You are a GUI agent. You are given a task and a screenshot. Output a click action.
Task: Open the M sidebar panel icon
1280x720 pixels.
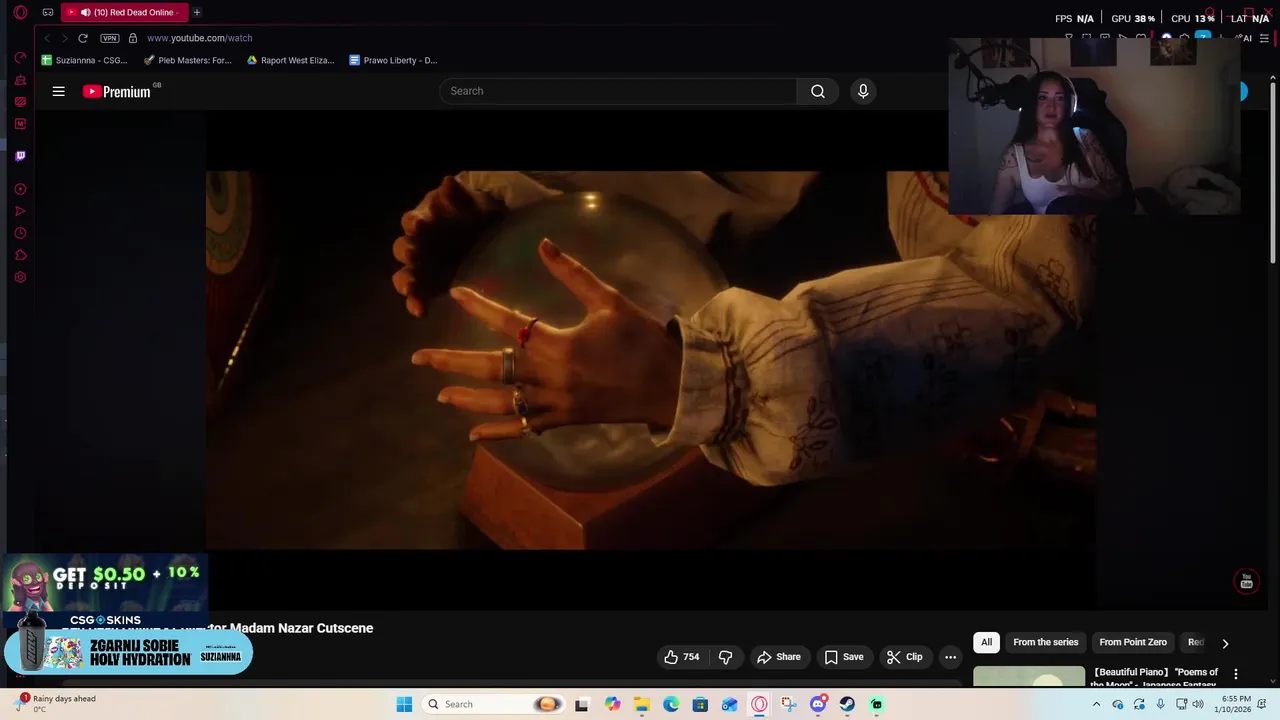[x=20, y=124]
